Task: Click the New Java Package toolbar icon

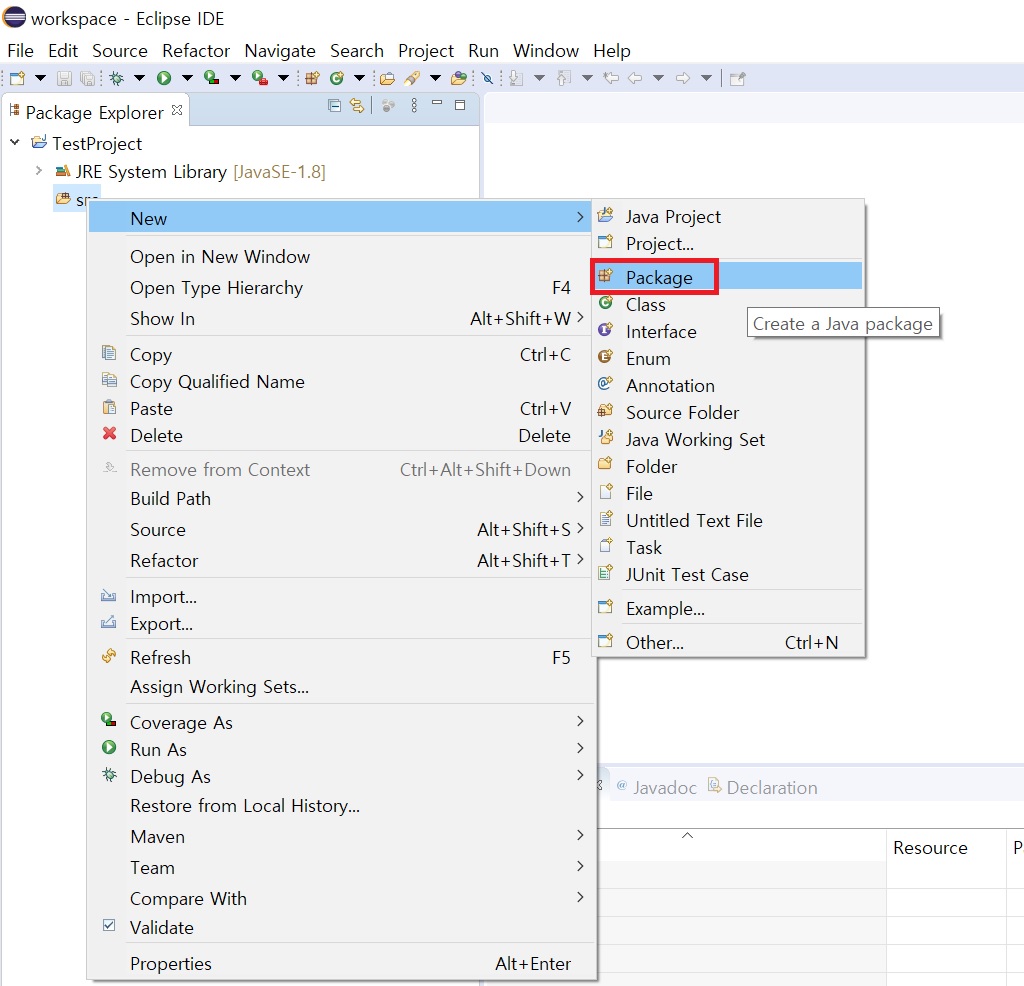Action: 312,78
